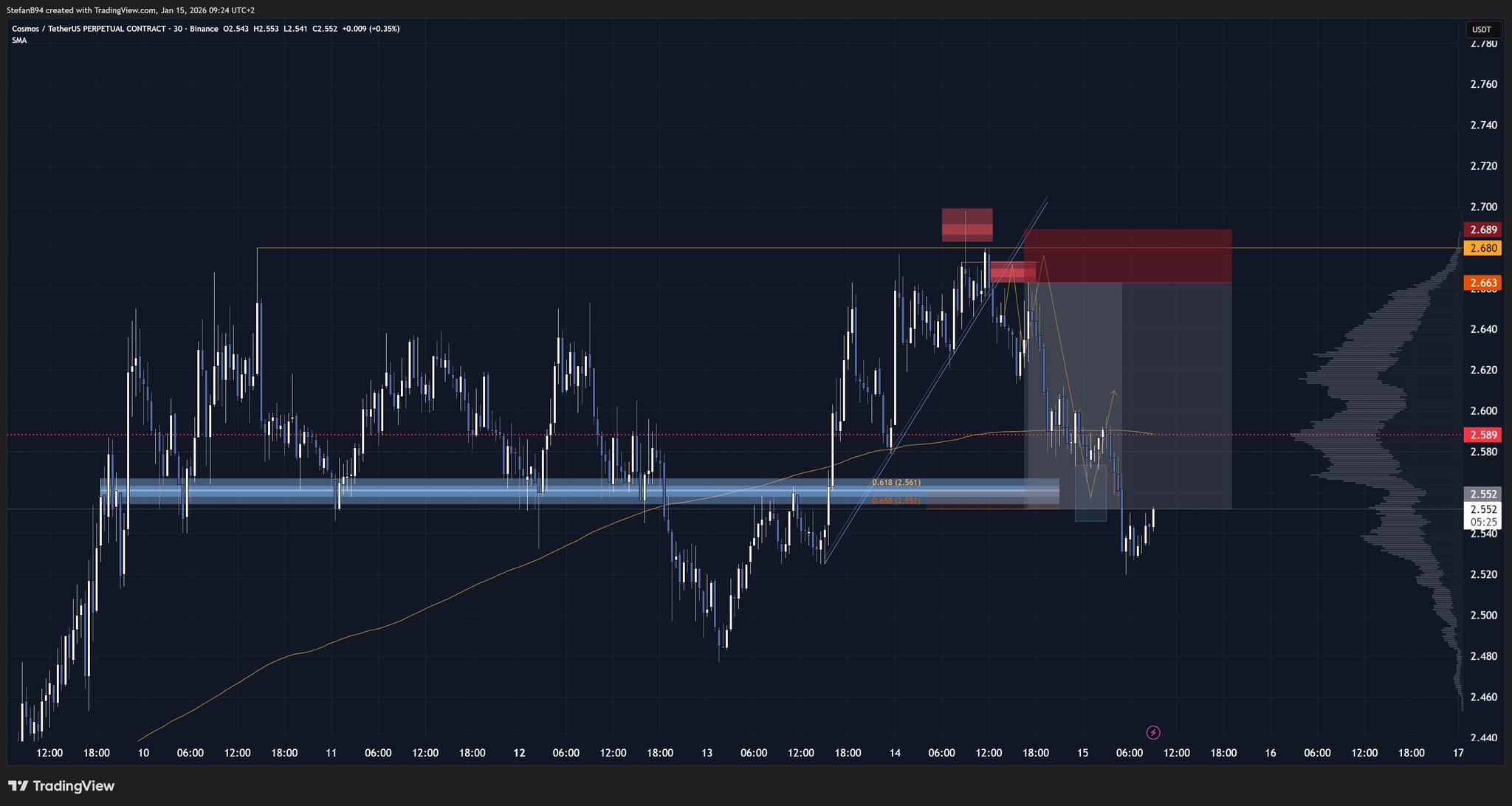Click the TradingView logo
Screen dimensions: 1512x806
(62, 785)
